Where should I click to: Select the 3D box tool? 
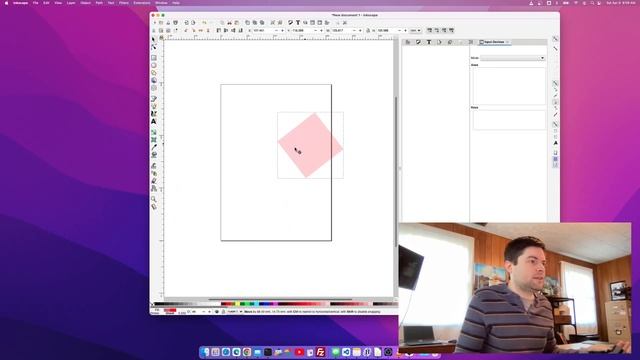[154, 80]
